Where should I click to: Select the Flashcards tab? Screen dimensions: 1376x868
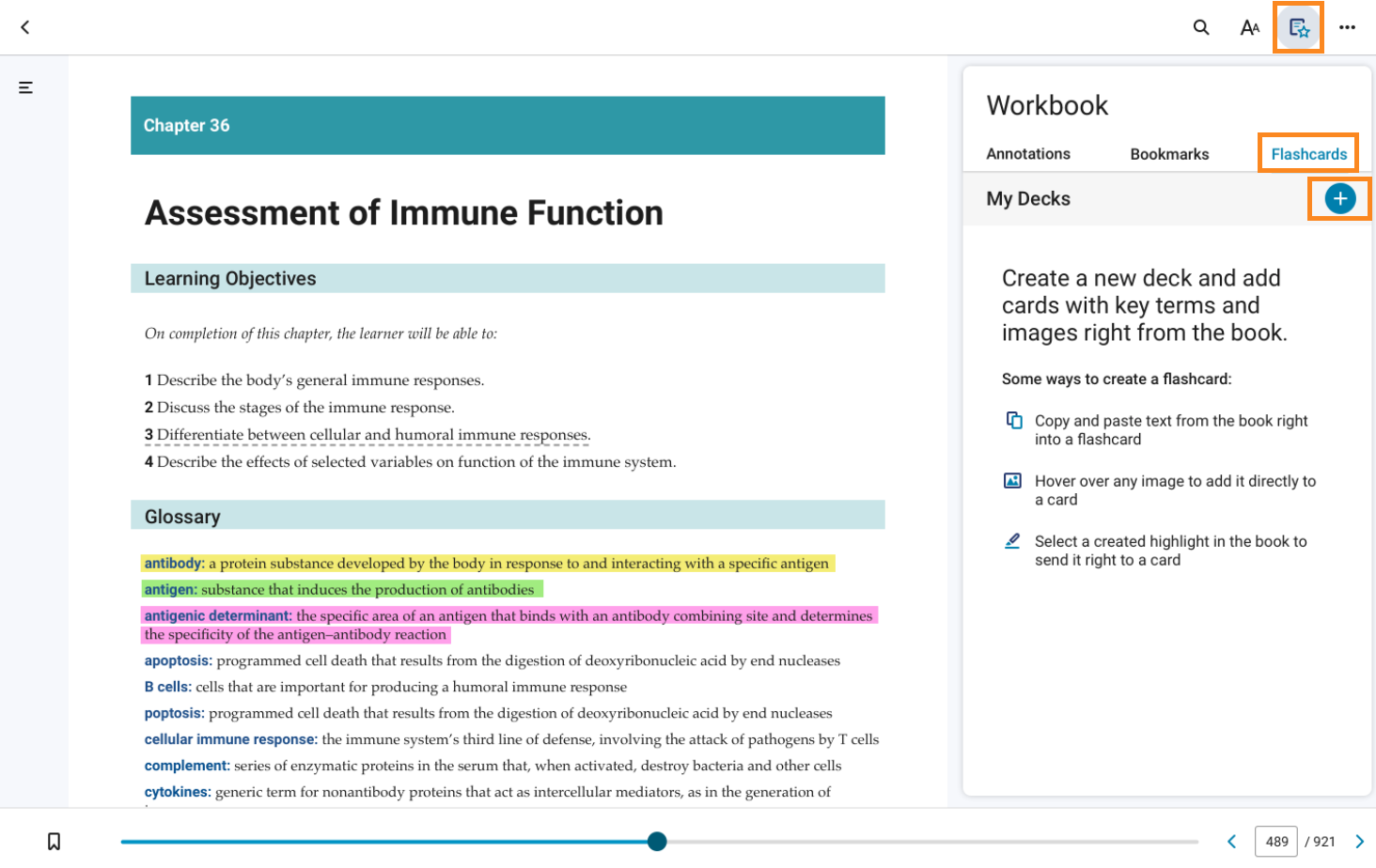[x=1308, y=154]
